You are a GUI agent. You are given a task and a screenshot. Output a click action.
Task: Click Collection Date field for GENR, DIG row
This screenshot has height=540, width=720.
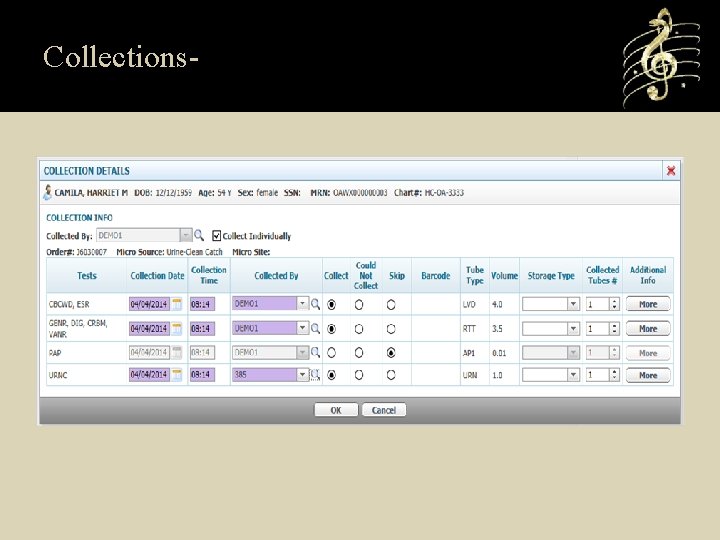pos(149,329)
